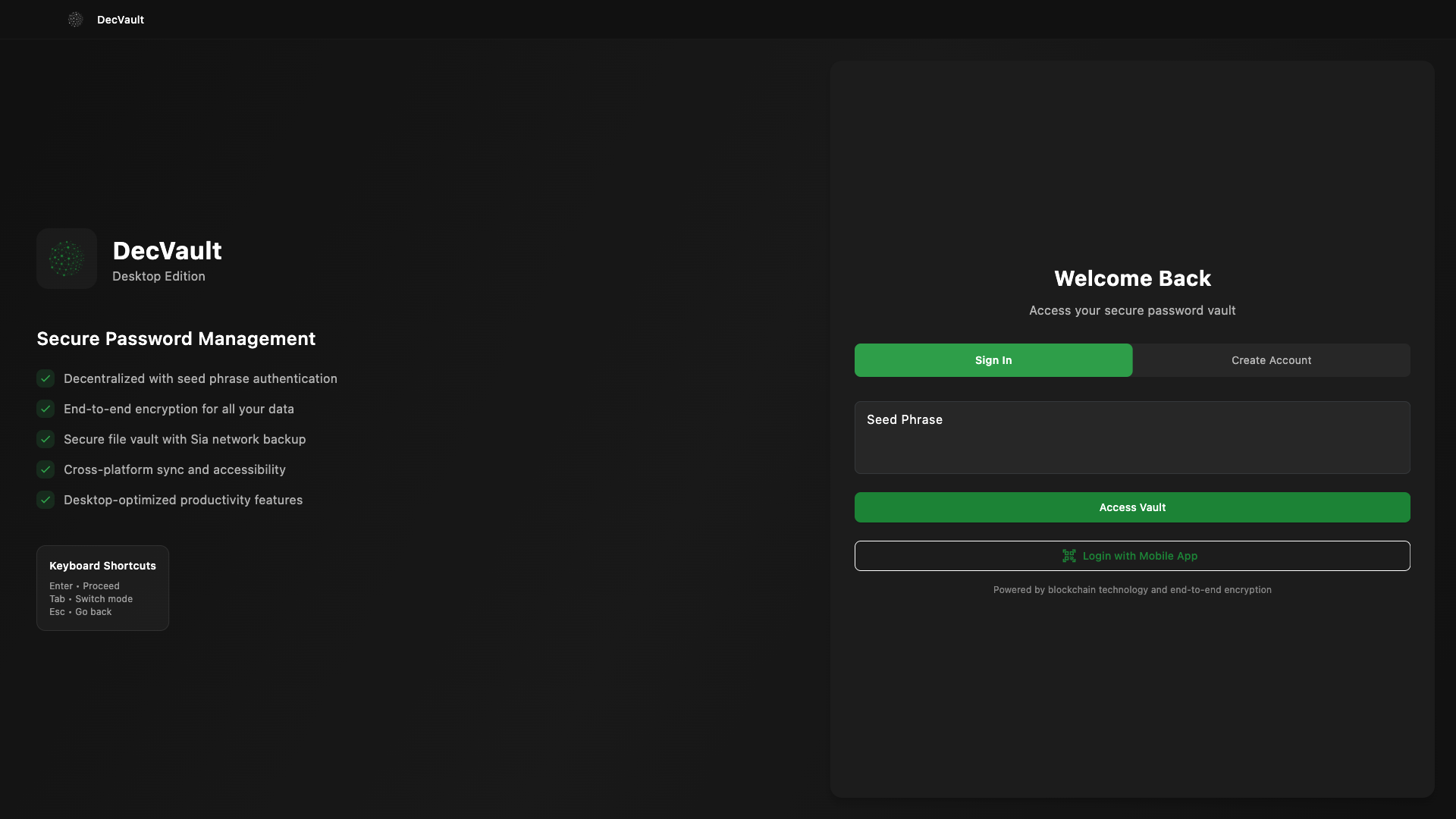Click the Welcome Back heading

[x=1132, y=278]
